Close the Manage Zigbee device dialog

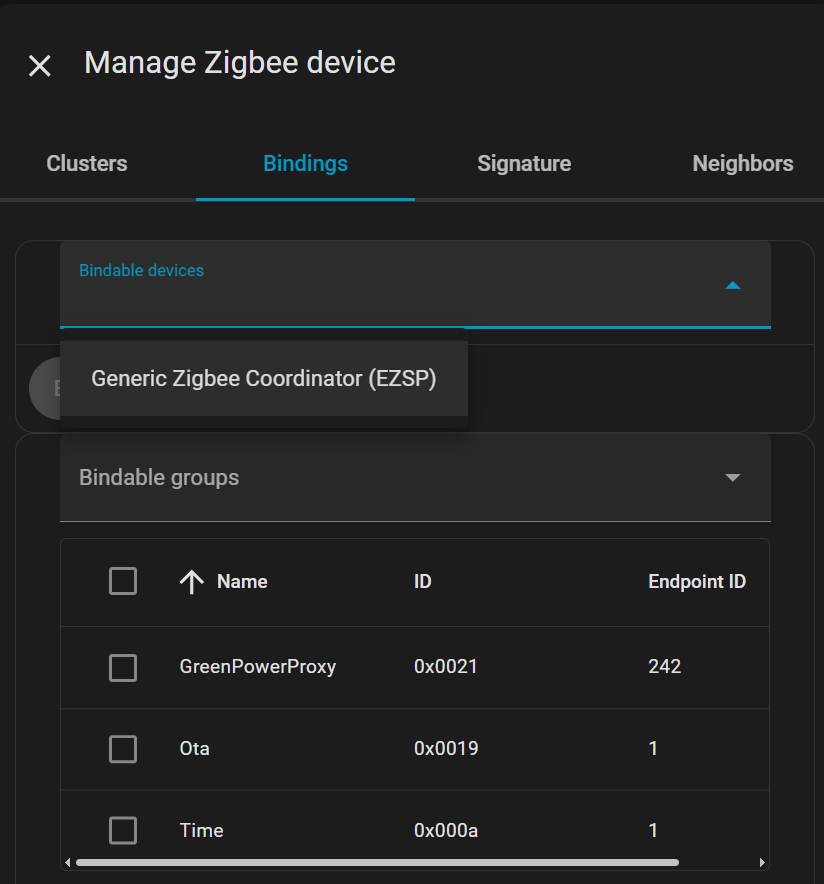coord(39,66)
